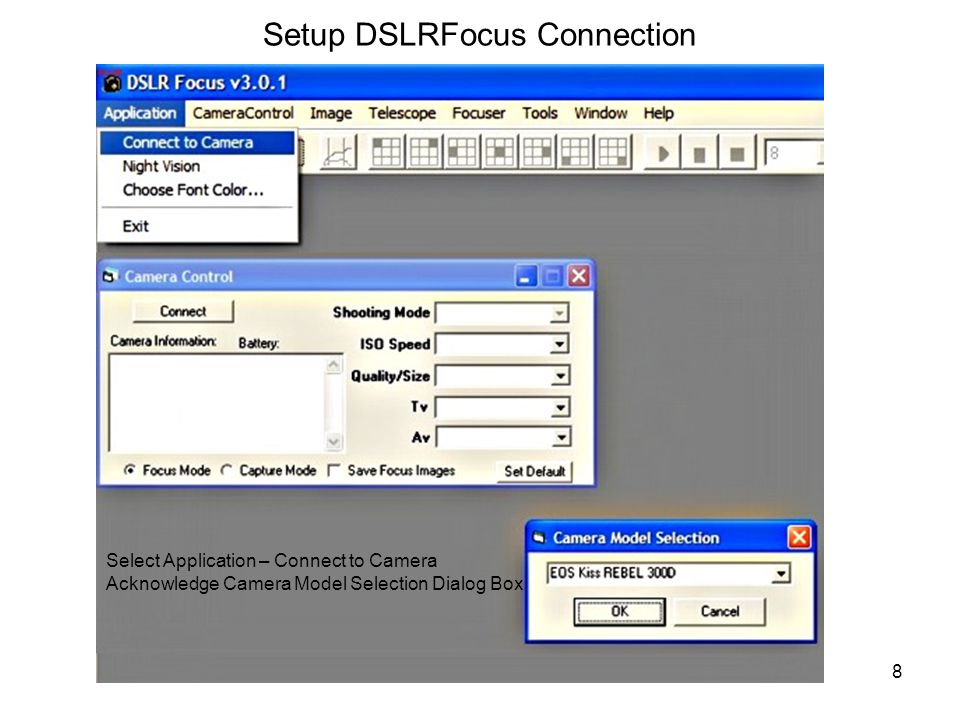Select the middle-right grid region icon

point(538,152)
